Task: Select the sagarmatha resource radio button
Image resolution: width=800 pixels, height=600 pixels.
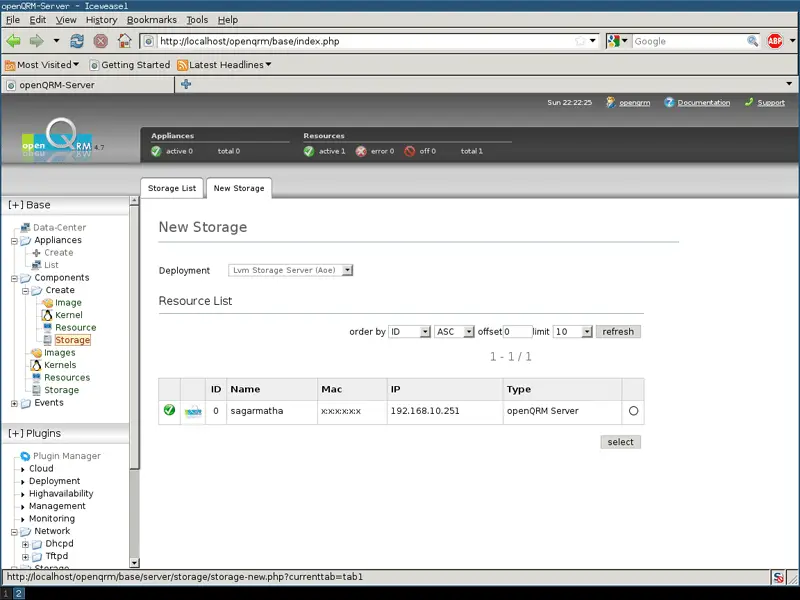Action: (633, 411)
